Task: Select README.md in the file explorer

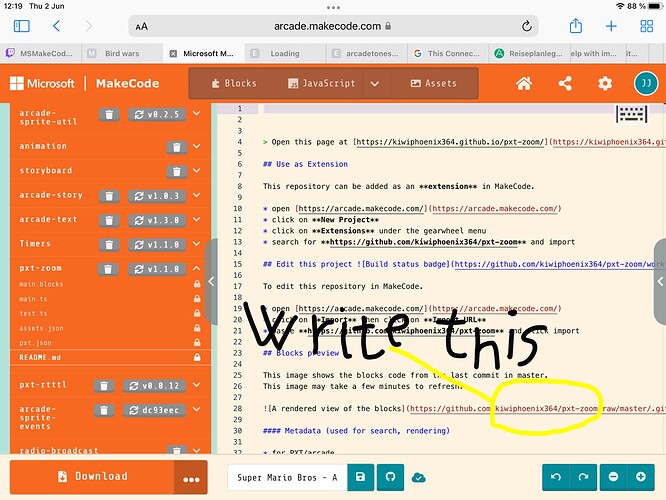Action: pyautogui.click(x=110, y=357)
